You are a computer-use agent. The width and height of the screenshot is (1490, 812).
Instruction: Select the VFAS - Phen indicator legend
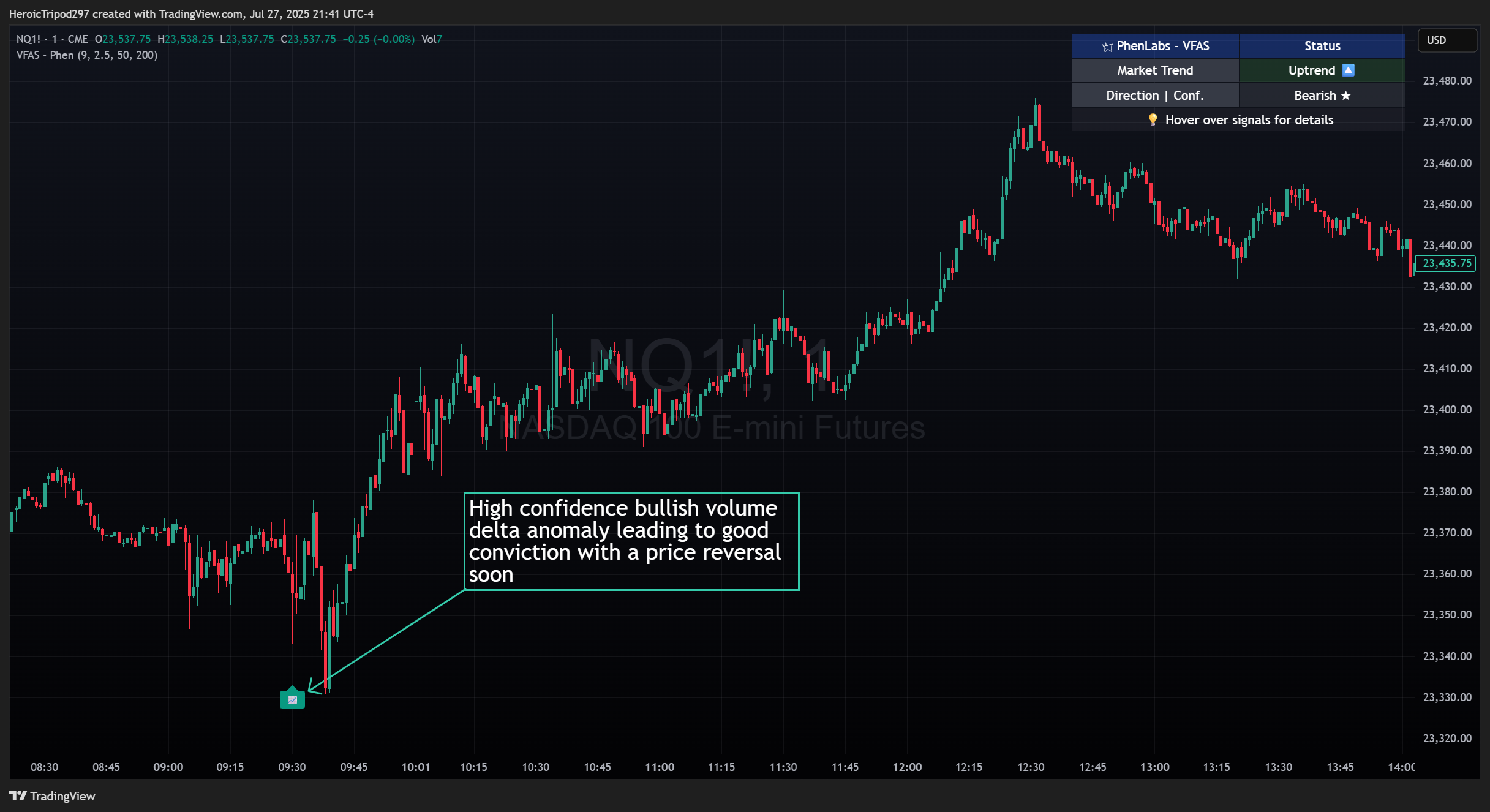click(87, 55)
